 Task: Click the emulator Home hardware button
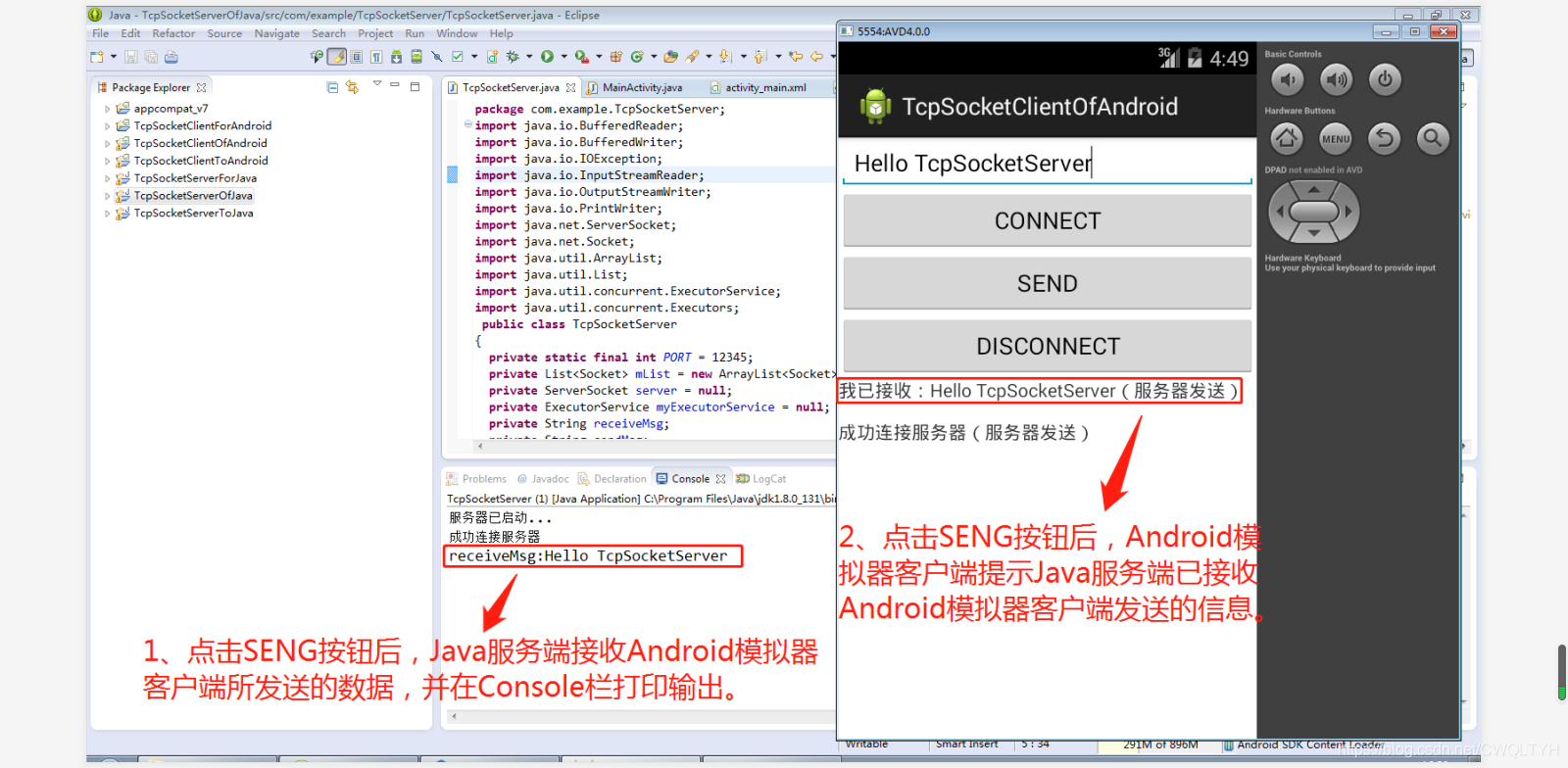point(1287,138)
